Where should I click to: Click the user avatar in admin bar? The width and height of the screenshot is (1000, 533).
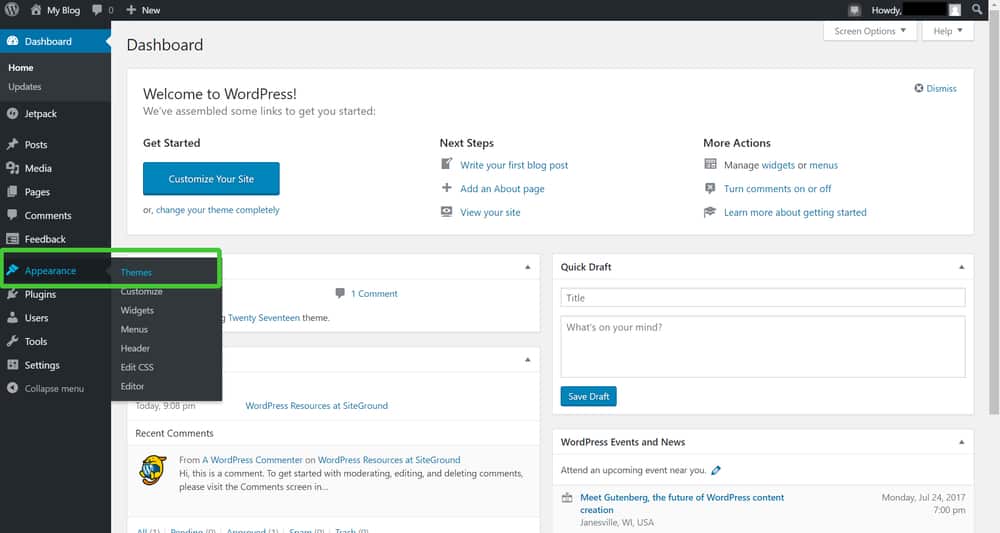pos(954,10)
